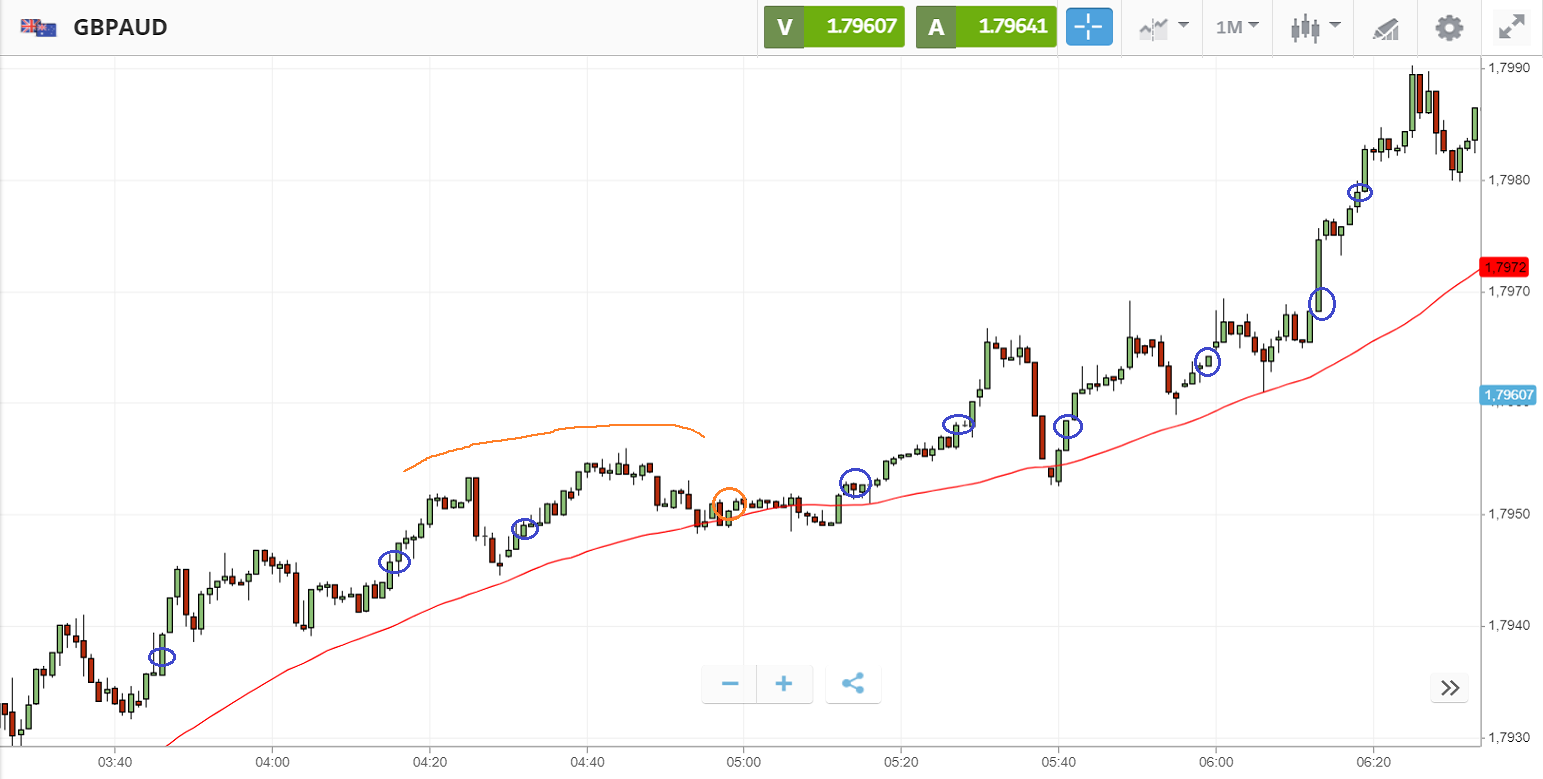Expand the candlestick chart type dropdown
1543x779 pixels.
tap(1313, 27)
